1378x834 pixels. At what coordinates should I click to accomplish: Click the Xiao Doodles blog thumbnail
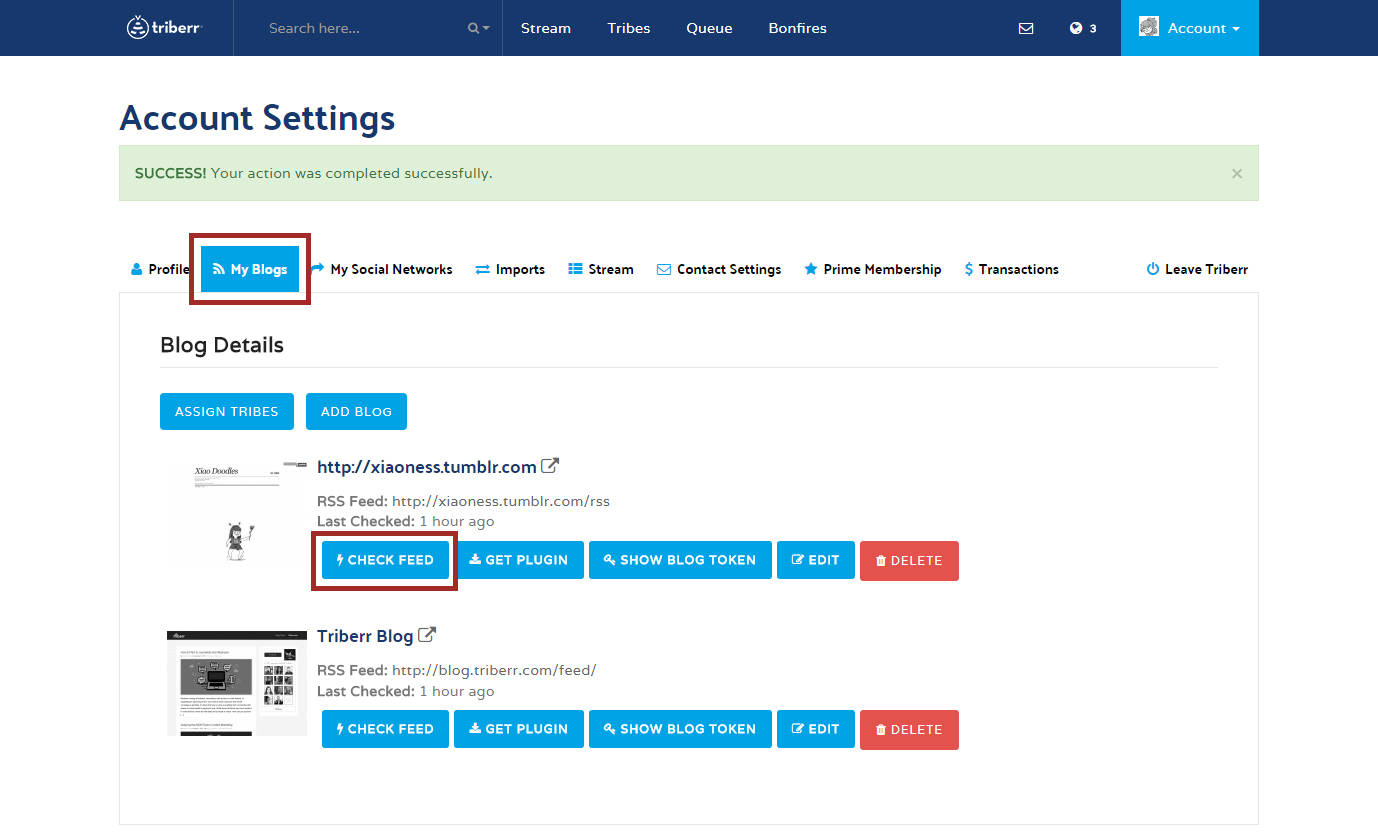[x=237, y=512]
